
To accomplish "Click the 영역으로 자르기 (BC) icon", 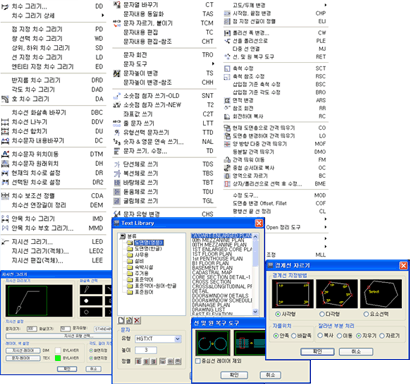I will 227,176.
